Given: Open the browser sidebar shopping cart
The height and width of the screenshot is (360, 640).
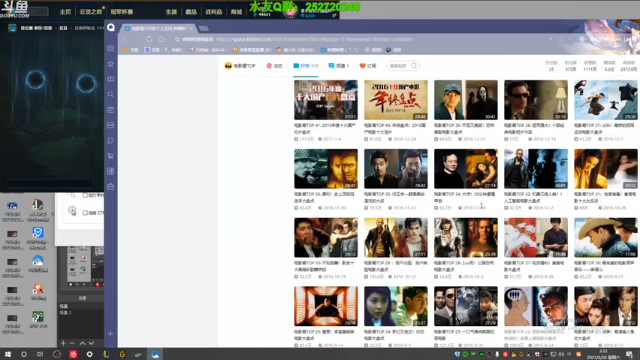Looking at the screenshot, I should tap(111, 156).
